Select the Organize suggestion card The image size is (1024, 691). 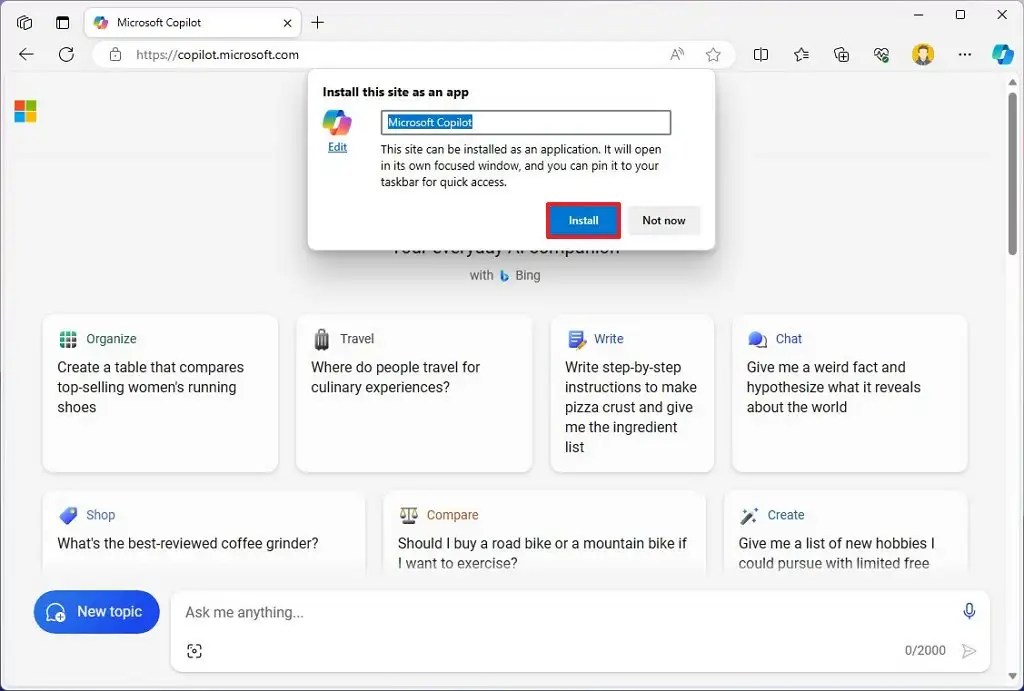click(x=161, y=393)
